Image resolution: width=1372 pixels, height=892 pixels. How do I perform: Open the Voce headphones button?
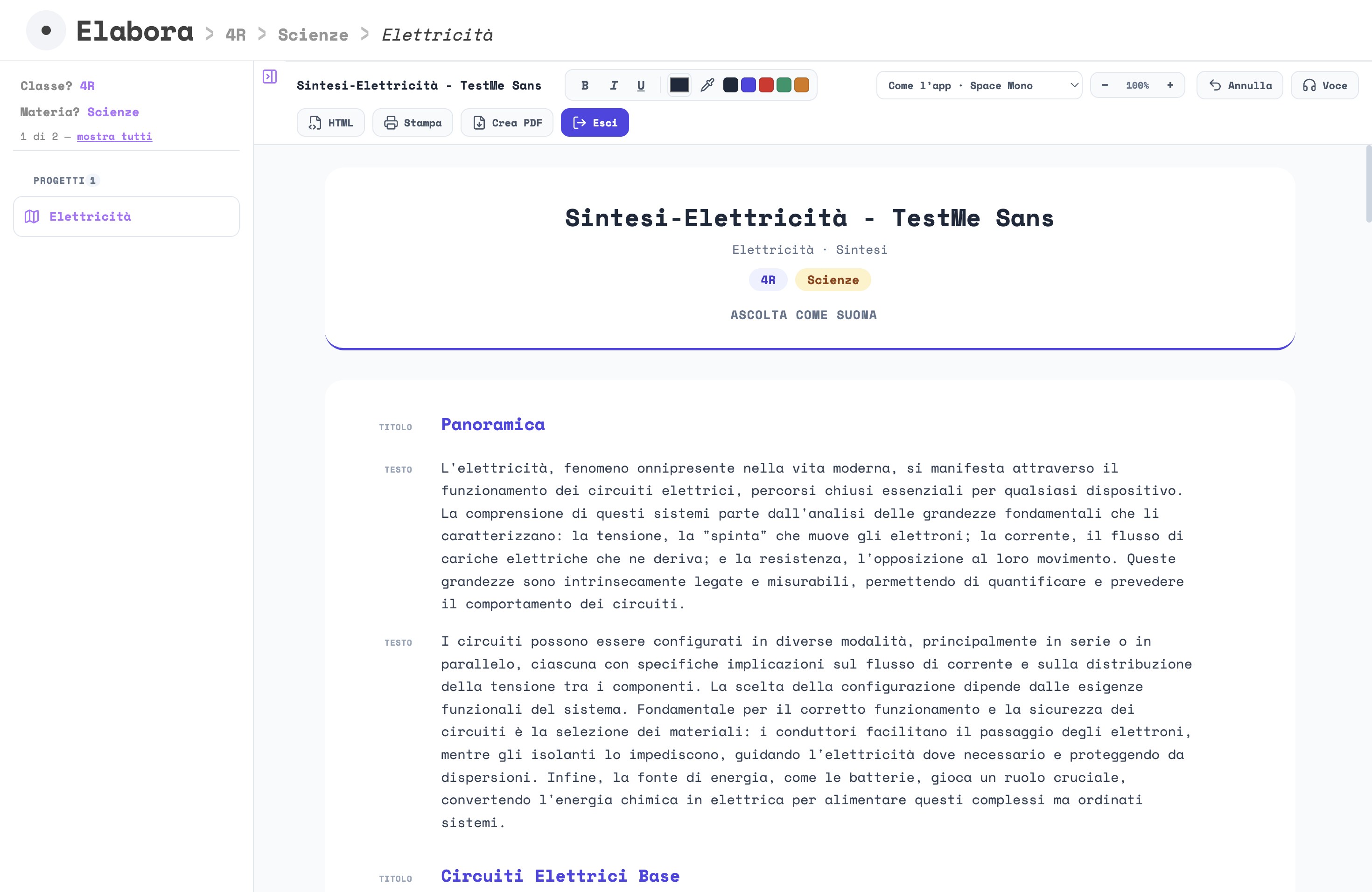coord(1325,85)
